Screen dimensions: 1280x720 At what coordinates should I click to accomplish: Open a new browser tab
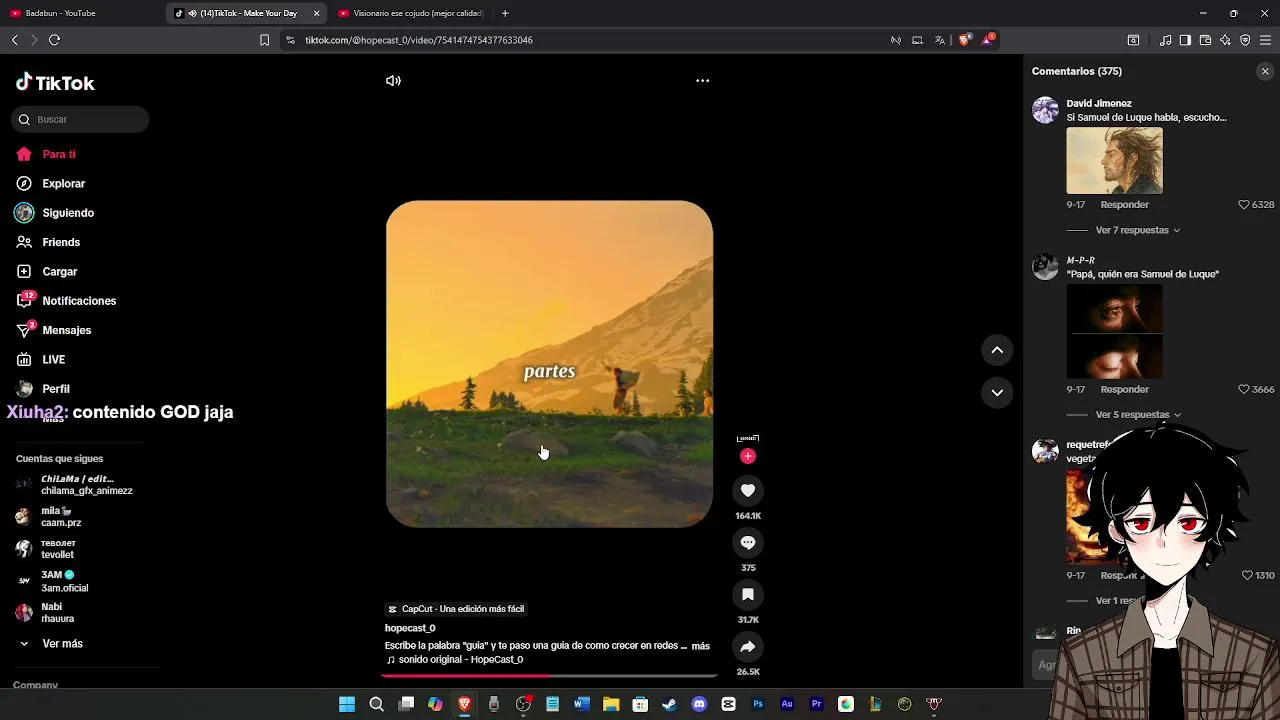coord(505,13)
